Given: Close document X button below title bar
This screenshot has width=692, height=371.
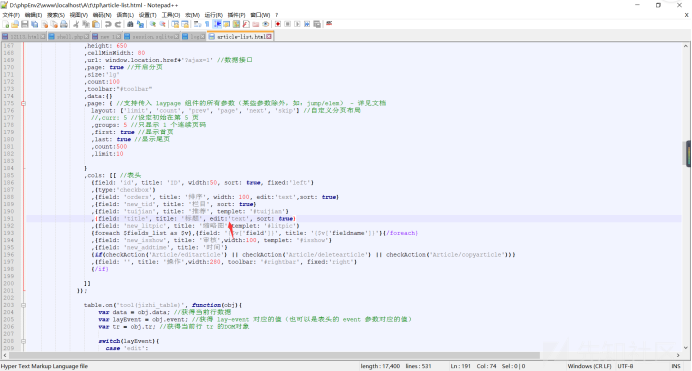Looking at the screenshot, I should click(x=686, y=15).
